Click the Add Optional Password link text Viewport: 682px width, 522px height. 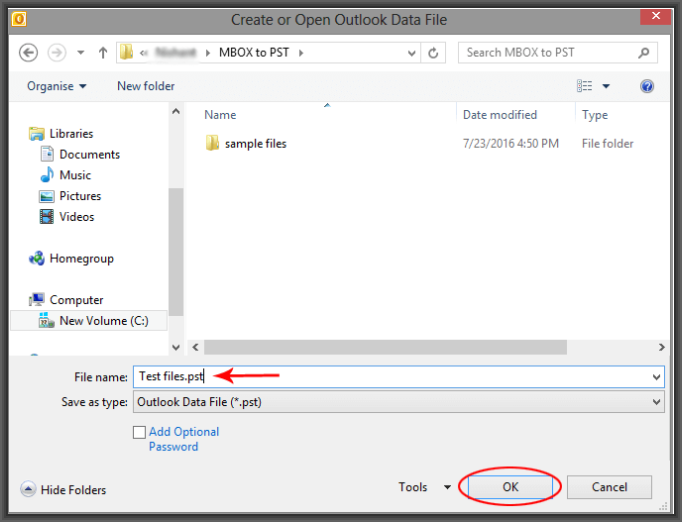tap(184, 439)
